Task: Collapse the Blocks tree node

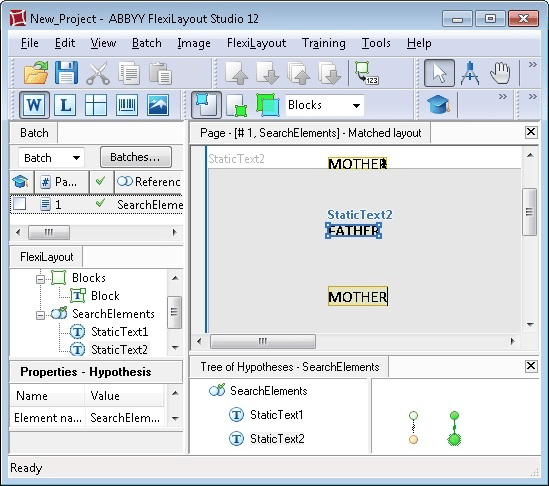Action: [x=41, y=279]
